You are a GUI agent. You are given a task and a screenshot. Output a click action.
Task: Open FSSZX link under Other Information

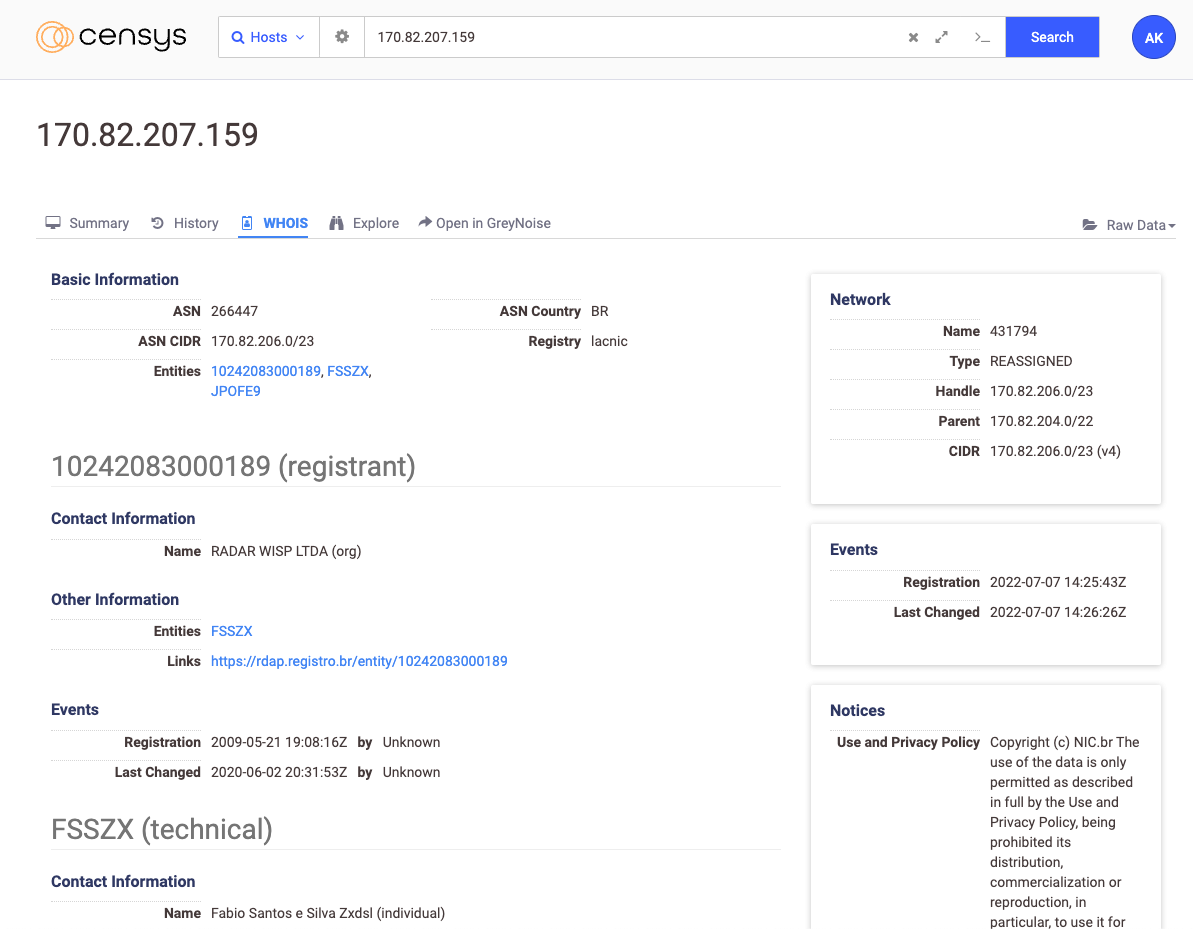pyautogui.click(x=231, y=631)
